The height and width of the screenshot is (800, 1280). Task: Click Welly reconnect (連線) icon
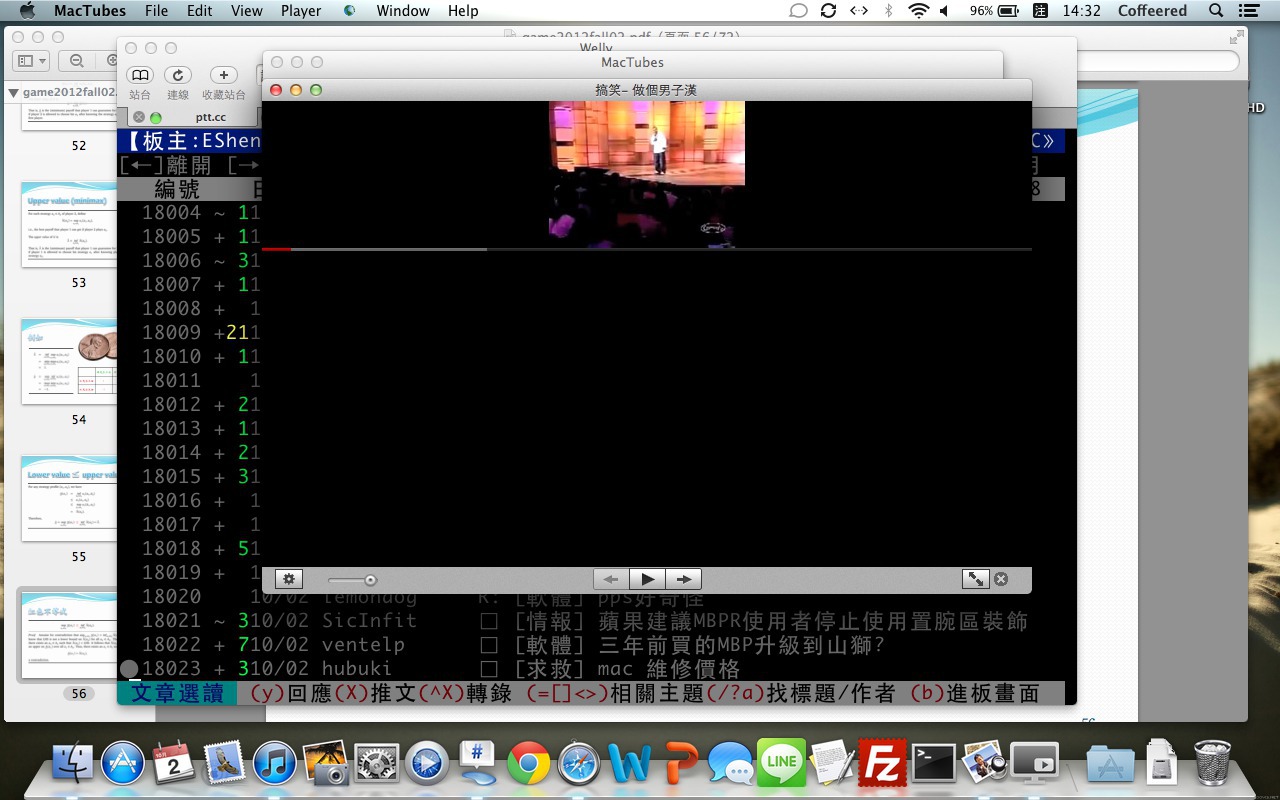[178, 75]
